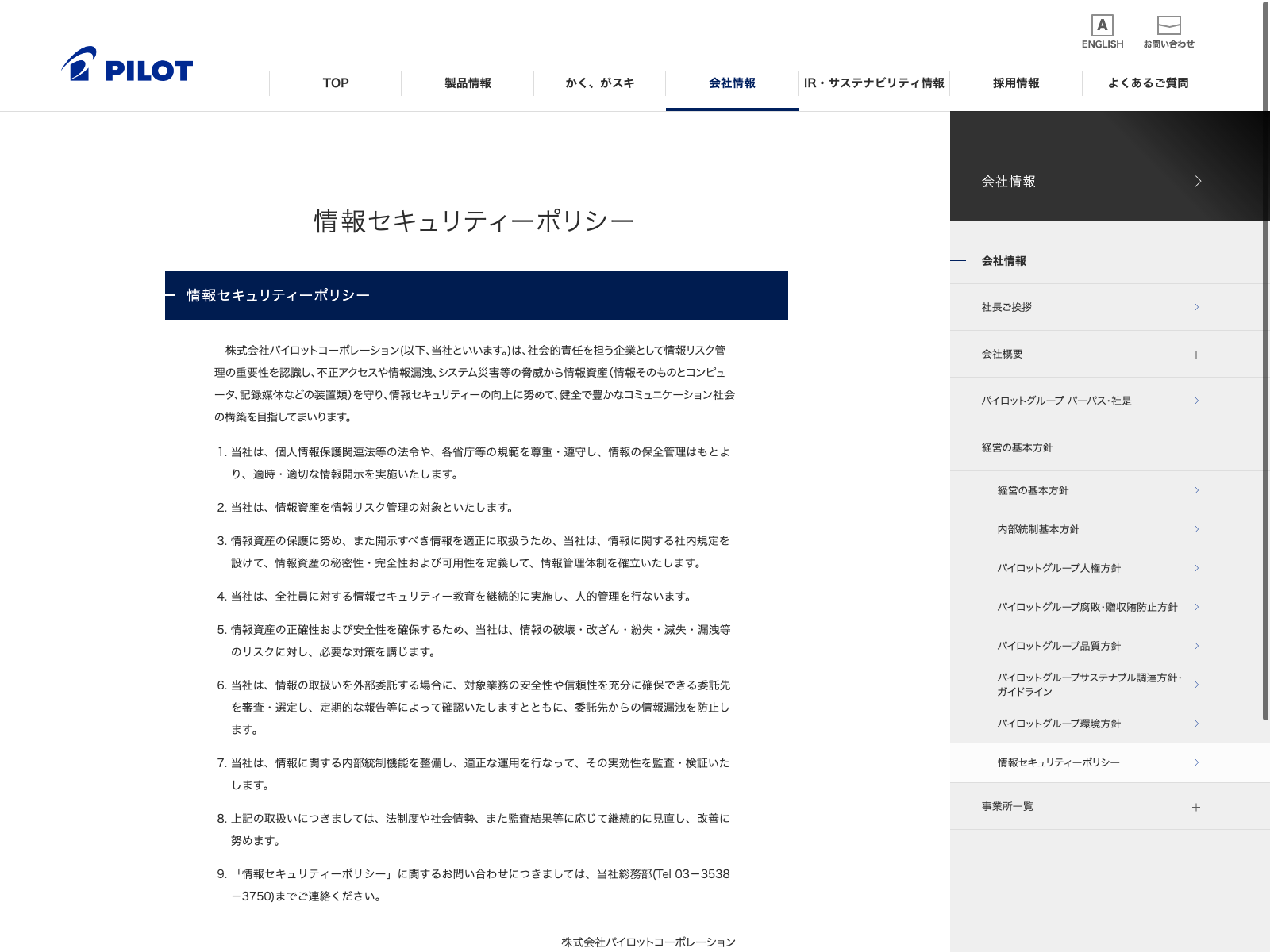The image size is (1270, 952).
Task: Open the 製品情報 menu item
Action: tap(468, 83)
